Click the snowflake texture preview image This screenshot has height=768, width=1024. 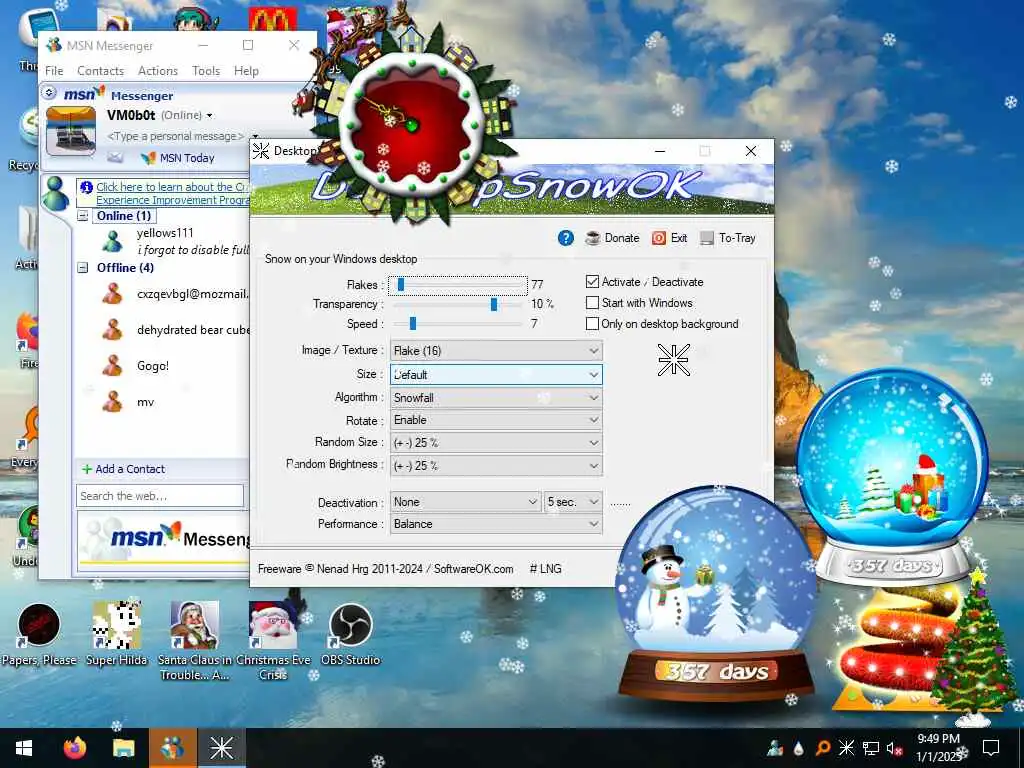[673, 360]
